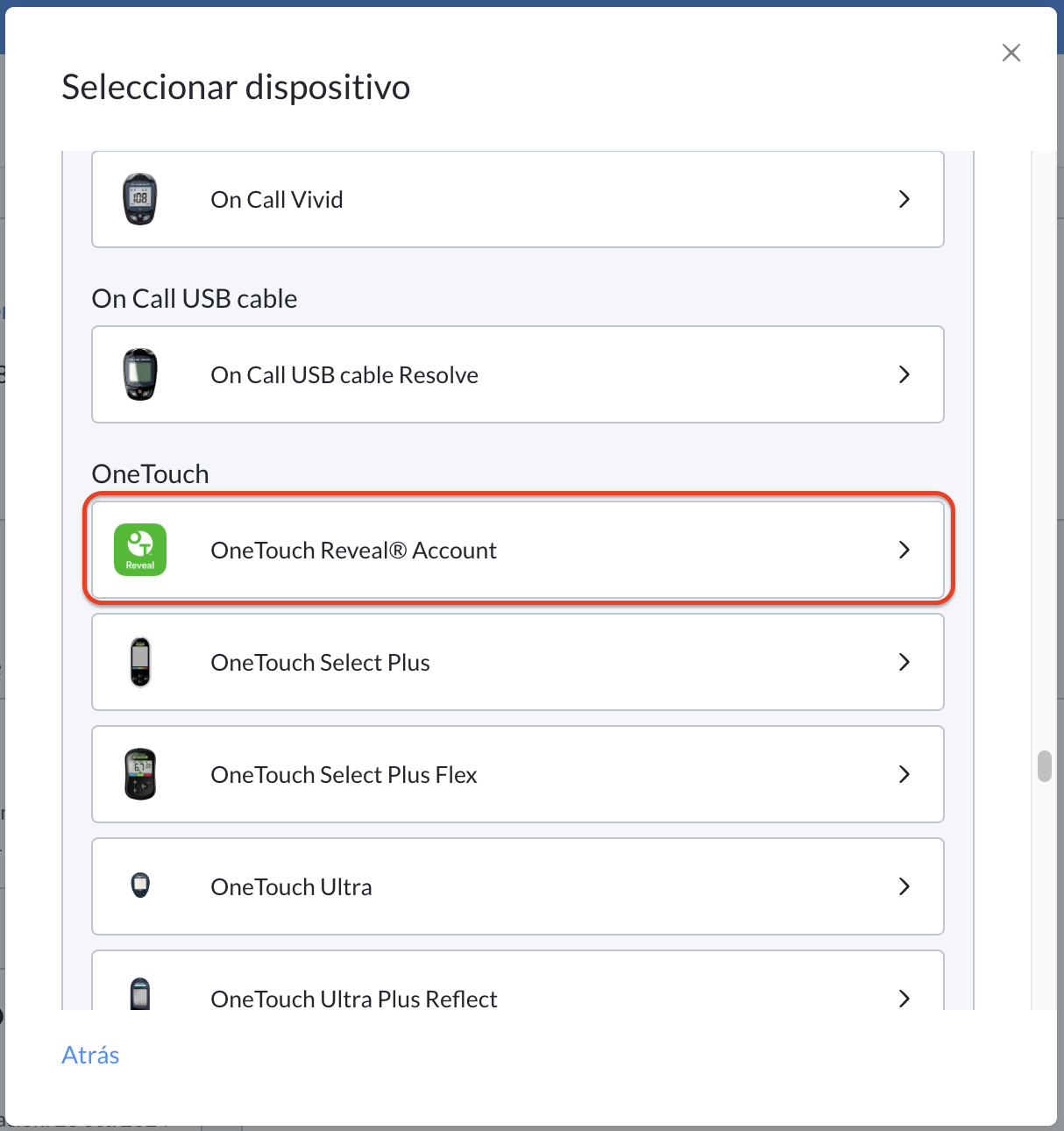Choose the OneTouch Ultra label
This screenshot has width=1064, height=1131.
(x=292, y=887)
